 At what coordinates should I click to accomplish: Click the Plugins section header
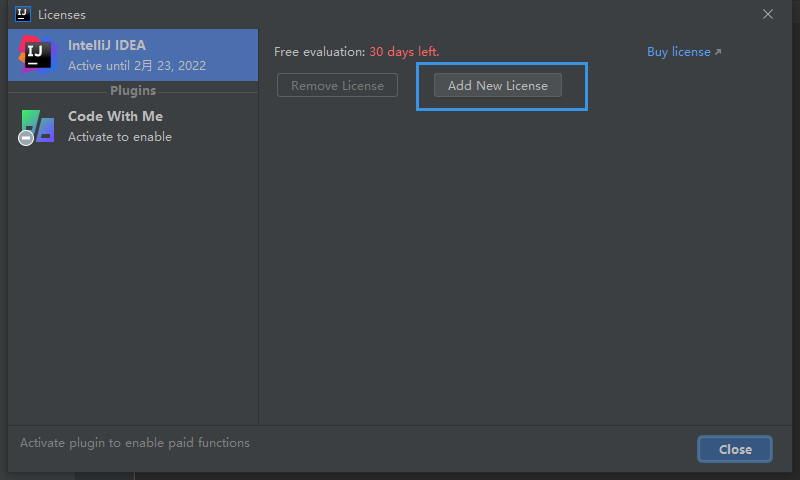point(133,91)
